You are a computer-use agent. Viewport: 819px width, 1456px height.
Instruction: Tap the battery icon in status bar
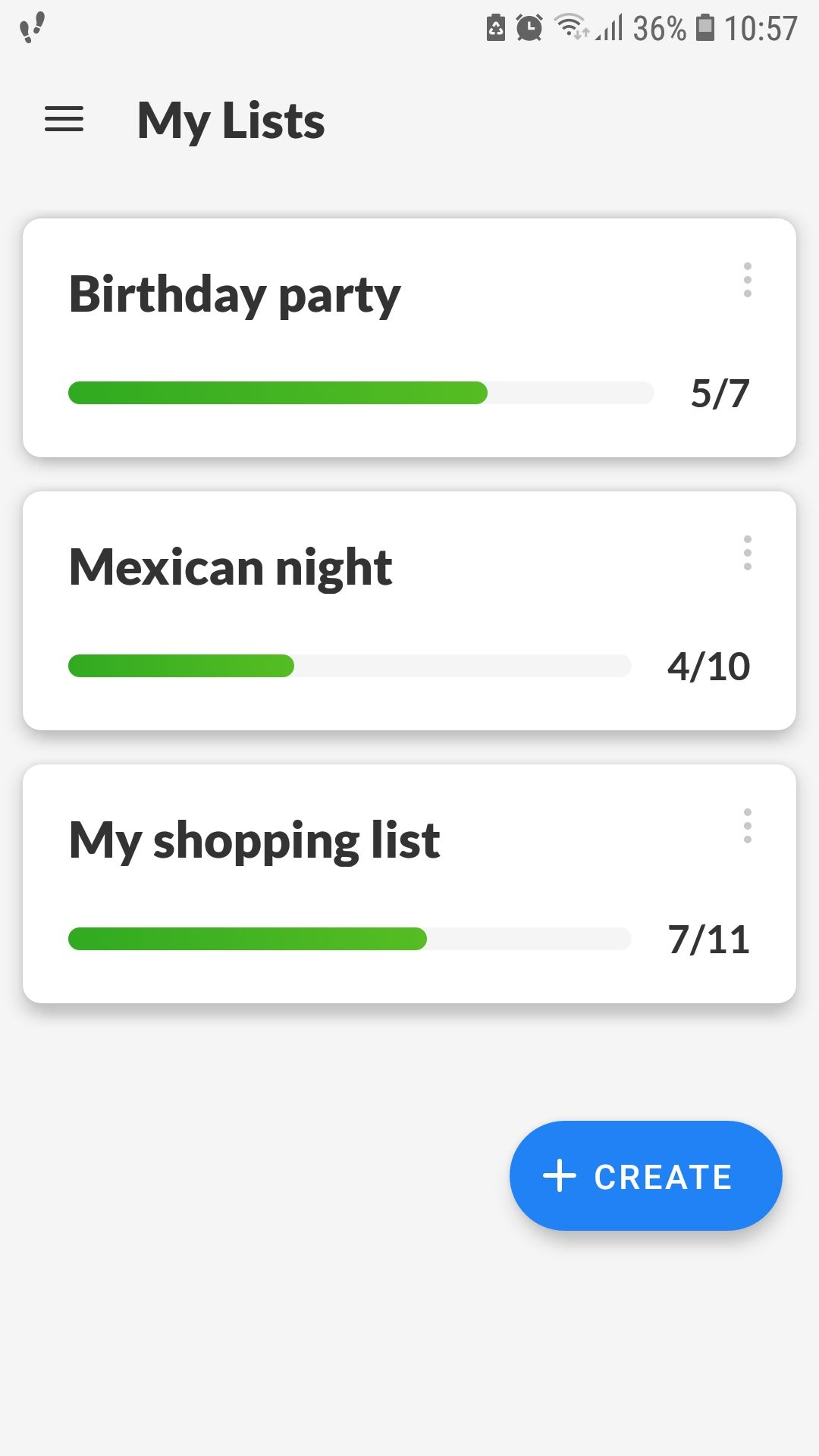coord(705,27)
